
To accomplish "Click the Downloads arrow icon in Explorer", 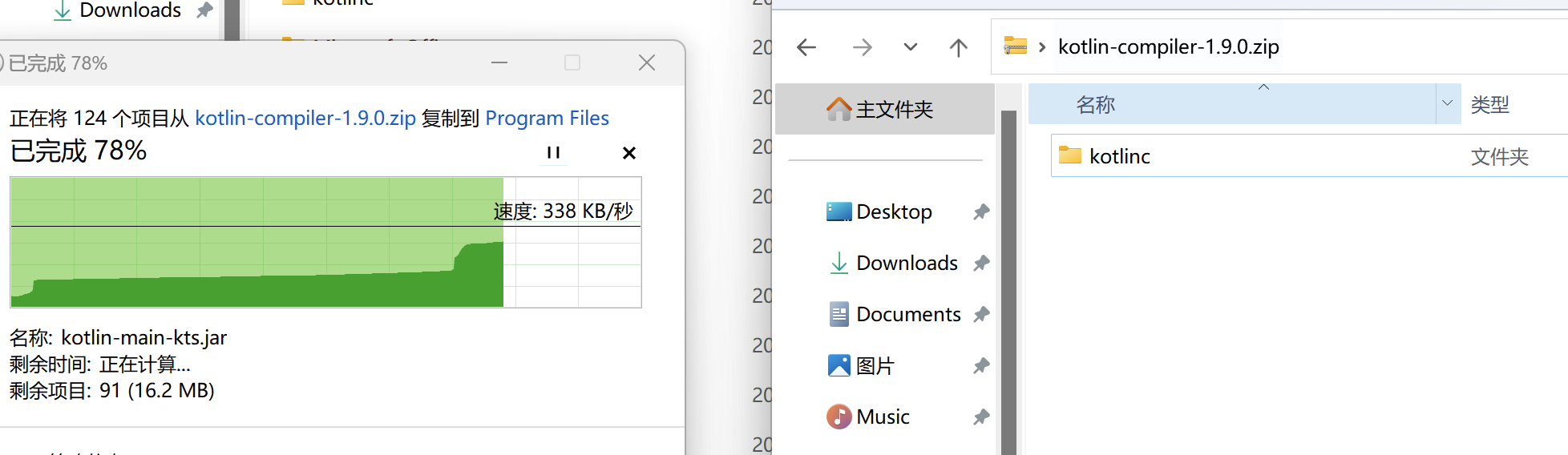I will pos(839,263).
